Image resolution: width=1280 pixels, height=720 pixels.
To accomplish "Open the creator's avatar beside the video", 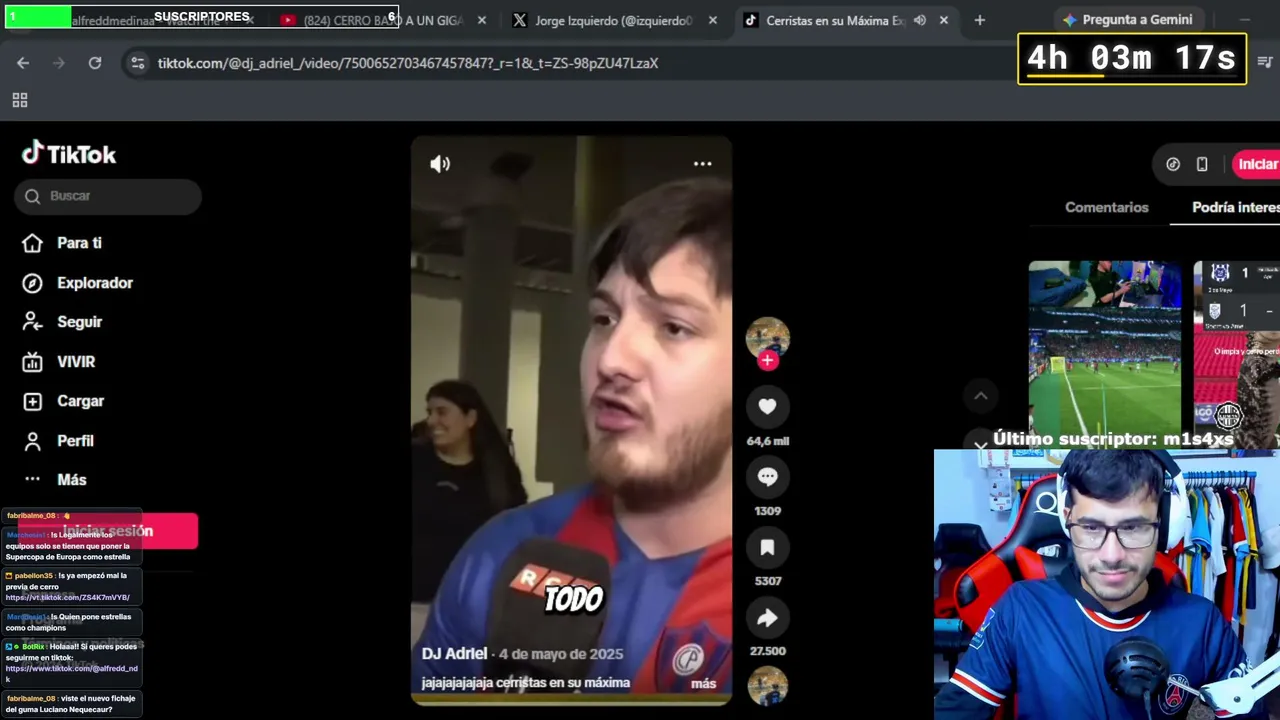I will point(767,338).
